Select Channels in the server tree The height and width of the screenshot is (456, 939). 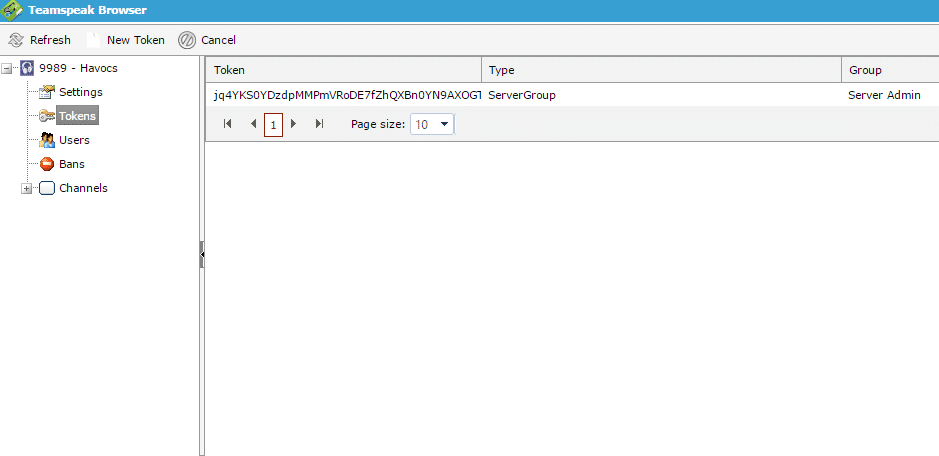point(83,188)
